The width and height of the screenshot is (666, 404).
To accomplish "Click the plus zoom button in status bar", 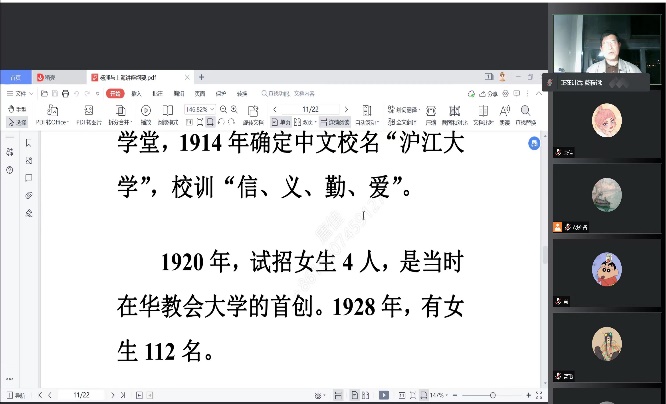I will [528, 395].
